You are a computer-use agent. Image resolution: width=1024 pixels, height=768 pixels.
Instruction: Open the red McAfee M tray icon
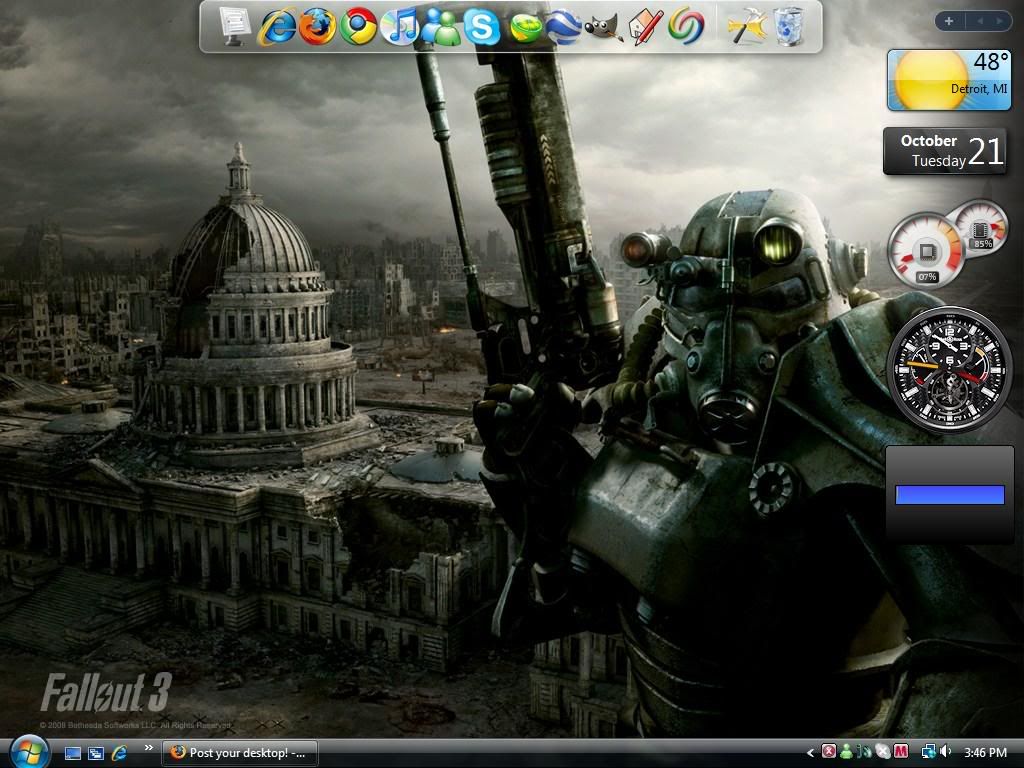click(x=901, y=752)
